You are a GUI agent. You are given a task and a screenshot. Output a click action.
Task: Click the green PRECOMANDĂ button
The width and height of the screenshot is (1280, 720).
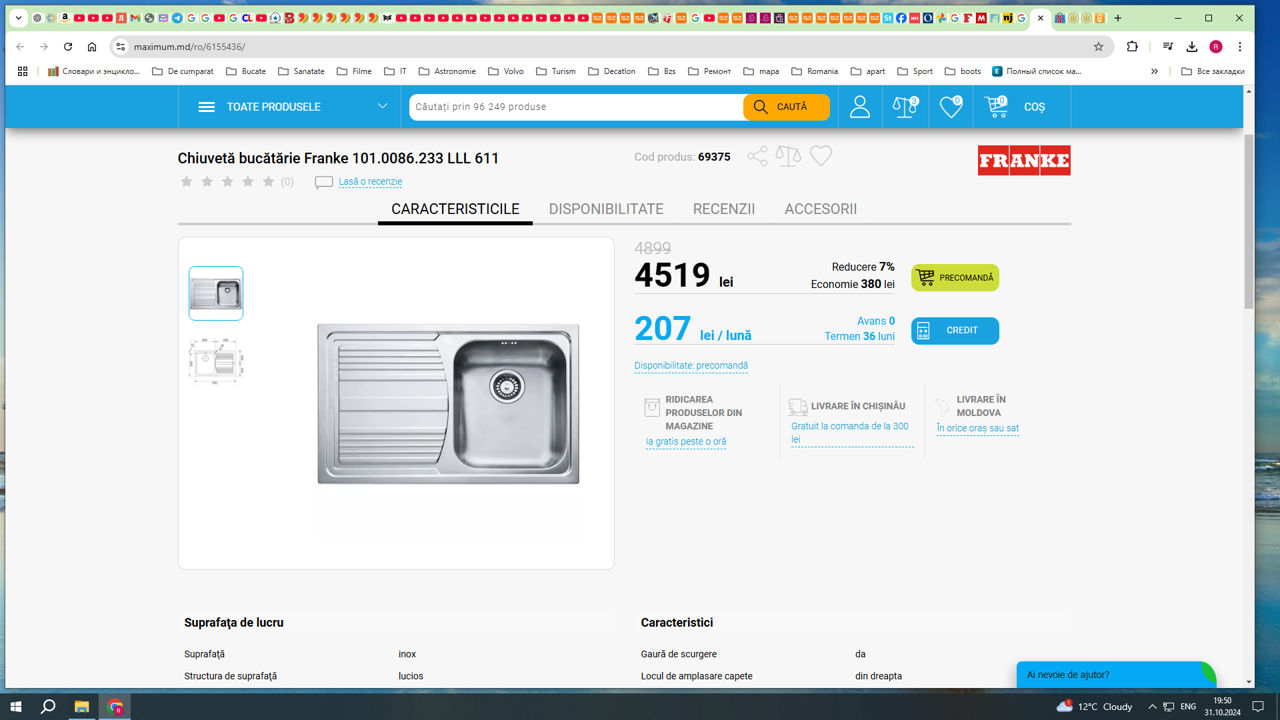pyautogui.click(x=955, y=278)
